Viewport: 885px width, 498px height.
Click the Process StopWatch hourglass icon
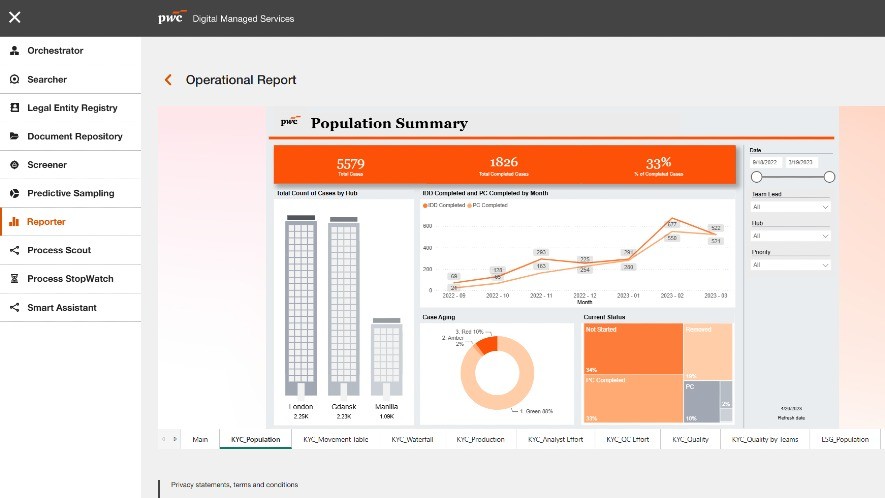coord(15,278)
